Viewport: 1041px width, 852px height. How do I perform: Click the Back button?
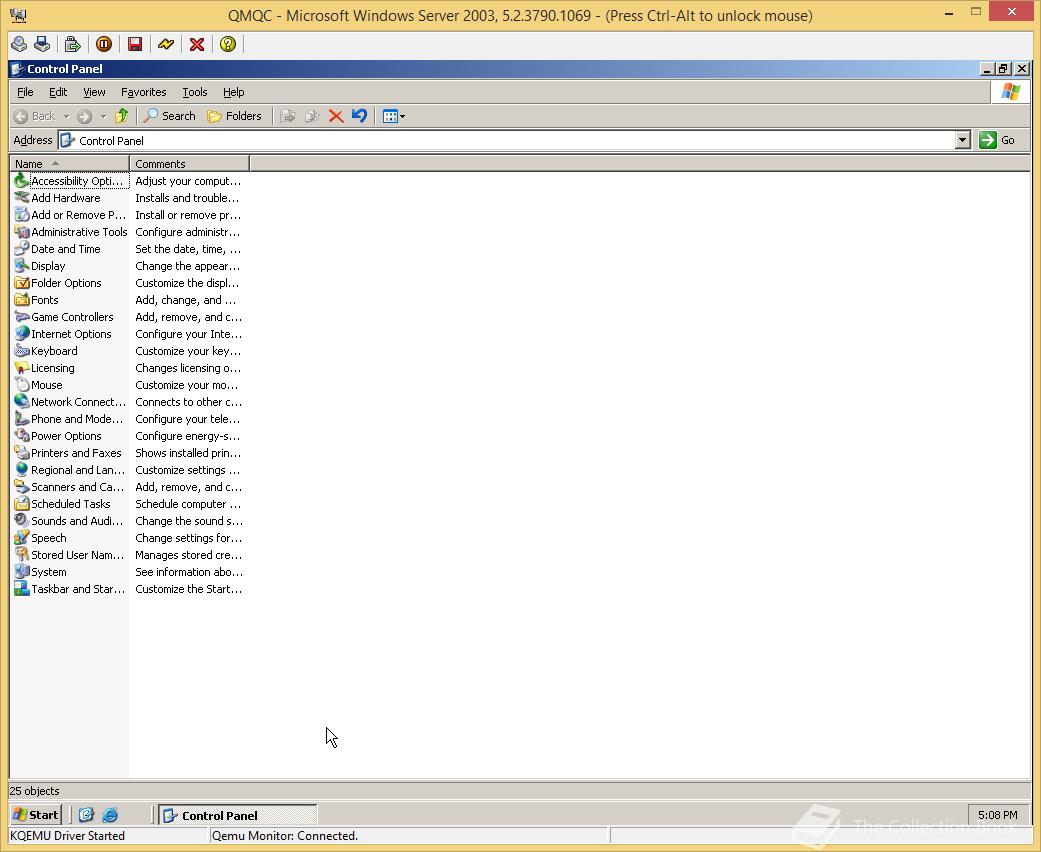[x=35, y=116]
